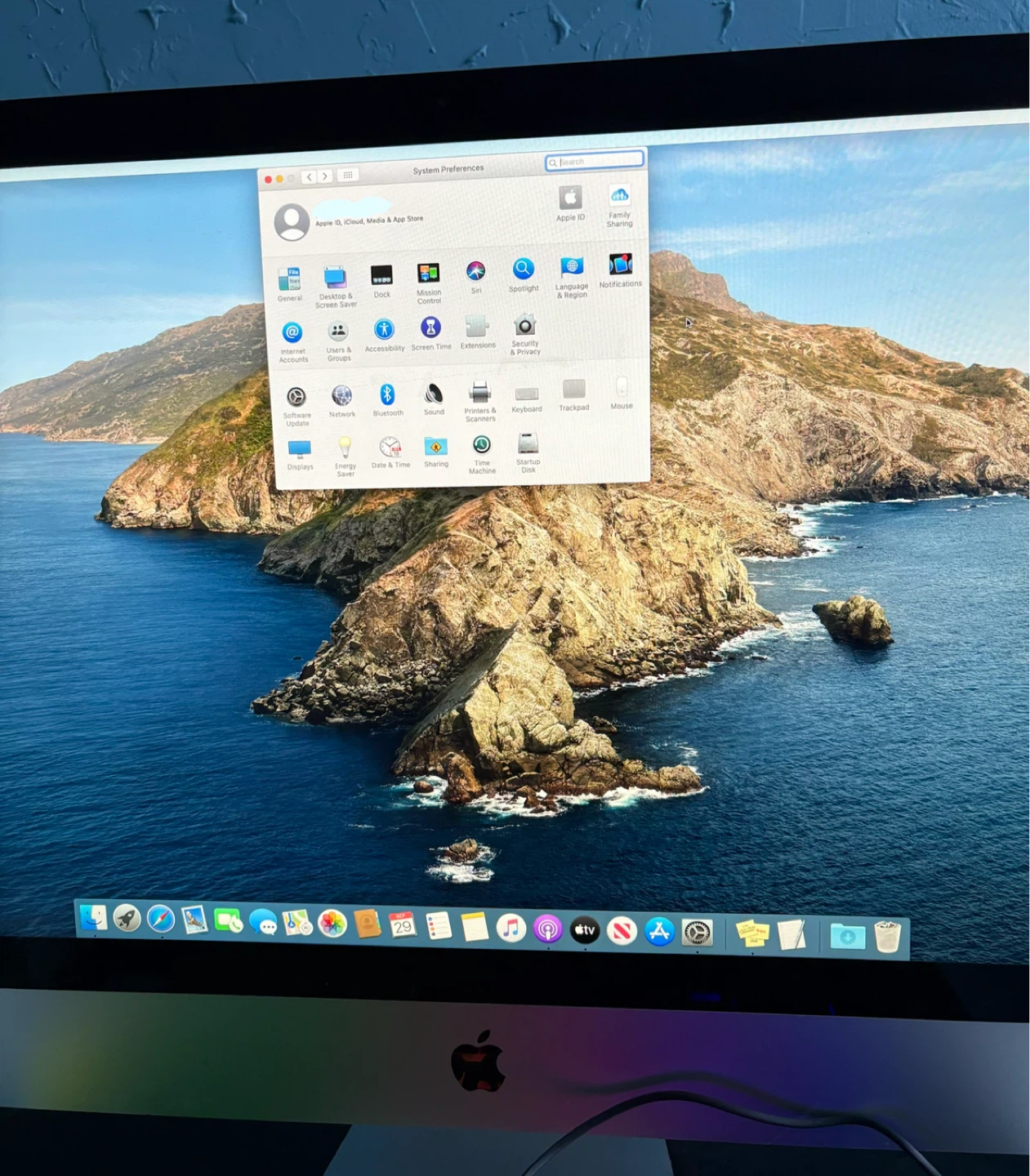Click the user account avatar picture

tap(292, 222)
